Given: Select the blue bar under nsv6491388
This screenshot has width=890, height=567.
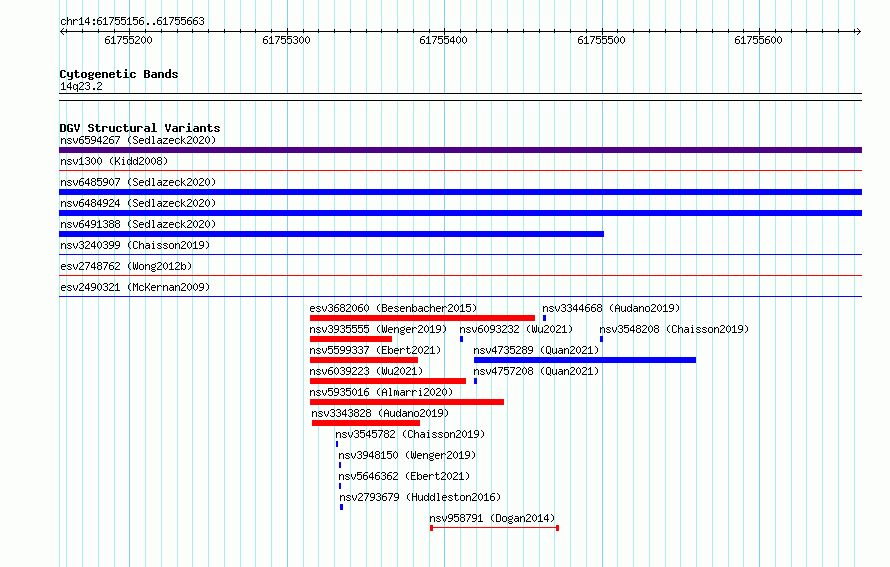Looking at the screenshot, I should pos(331,234).
